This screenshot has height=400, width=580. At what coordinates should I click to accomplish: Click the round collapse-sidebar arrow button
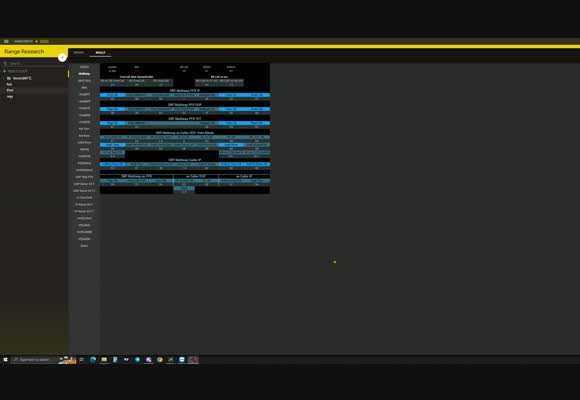click(x=62, y=57)
